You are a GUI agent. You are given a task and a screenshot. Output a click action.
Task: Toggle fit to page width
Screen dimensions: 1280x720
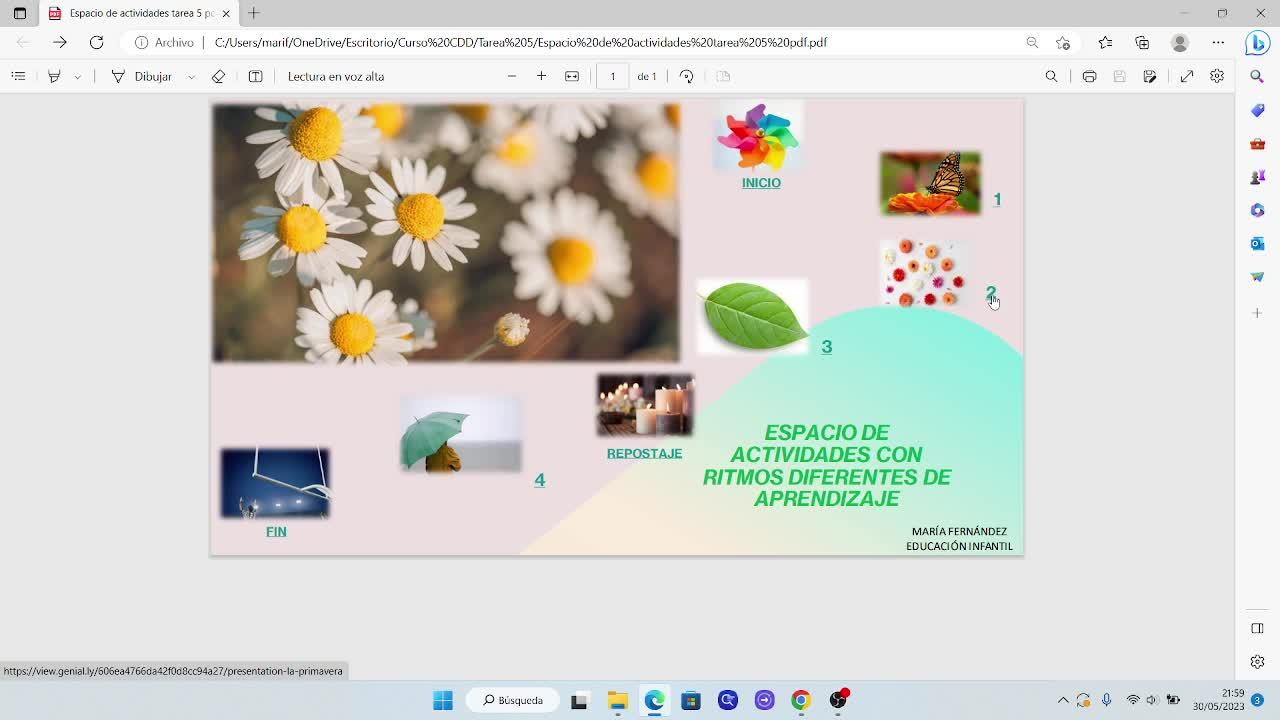click(572, 76)
